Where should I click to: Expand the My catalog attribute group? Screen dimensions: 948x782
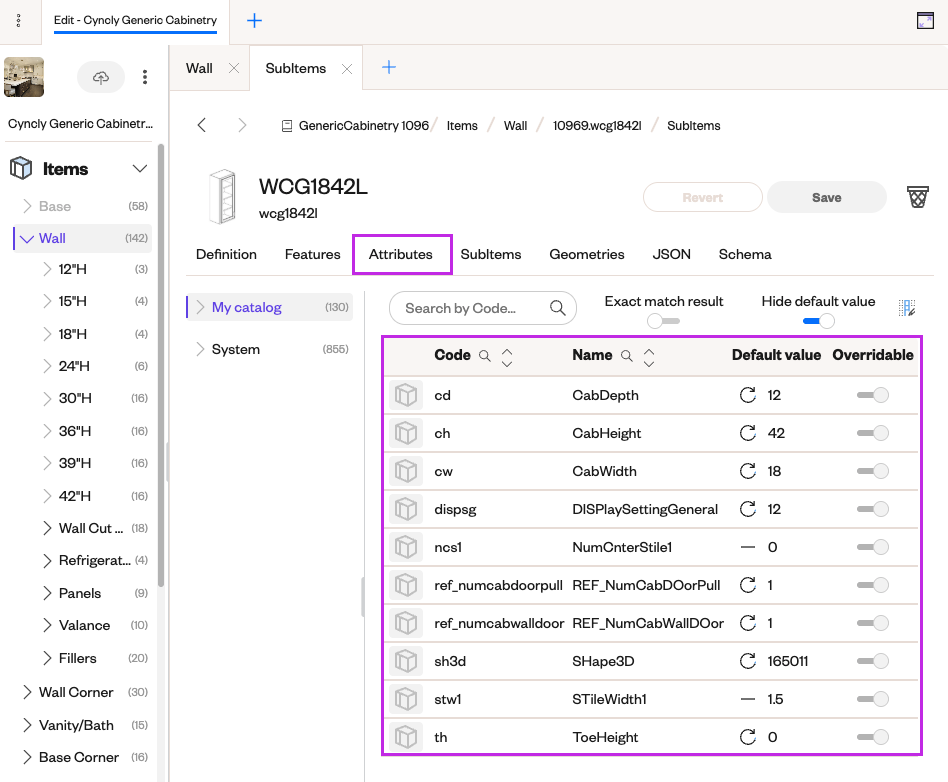click(200, 307)
